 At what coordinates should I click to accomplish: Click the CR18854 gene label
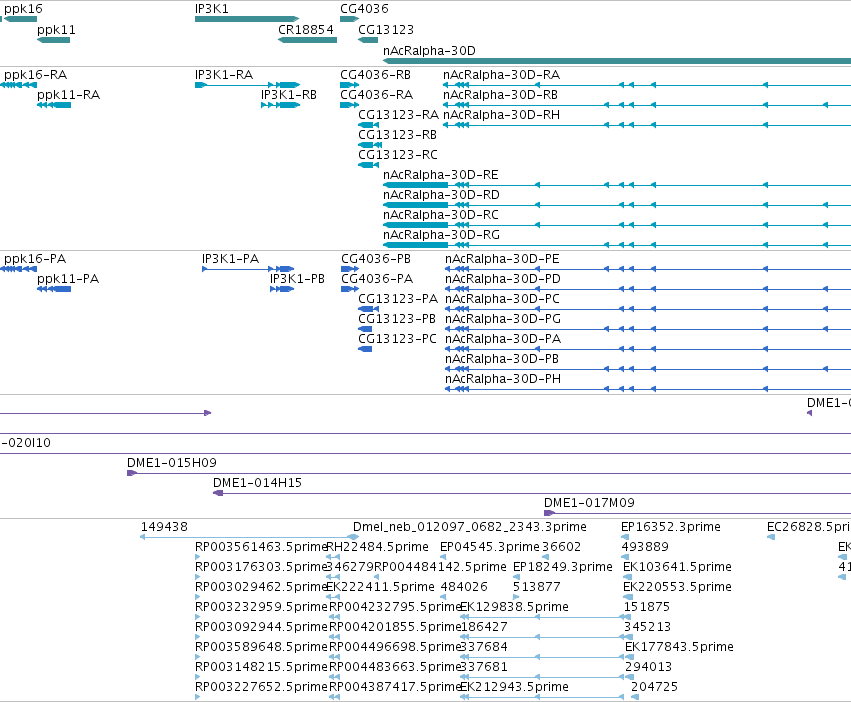pos(306,29)
